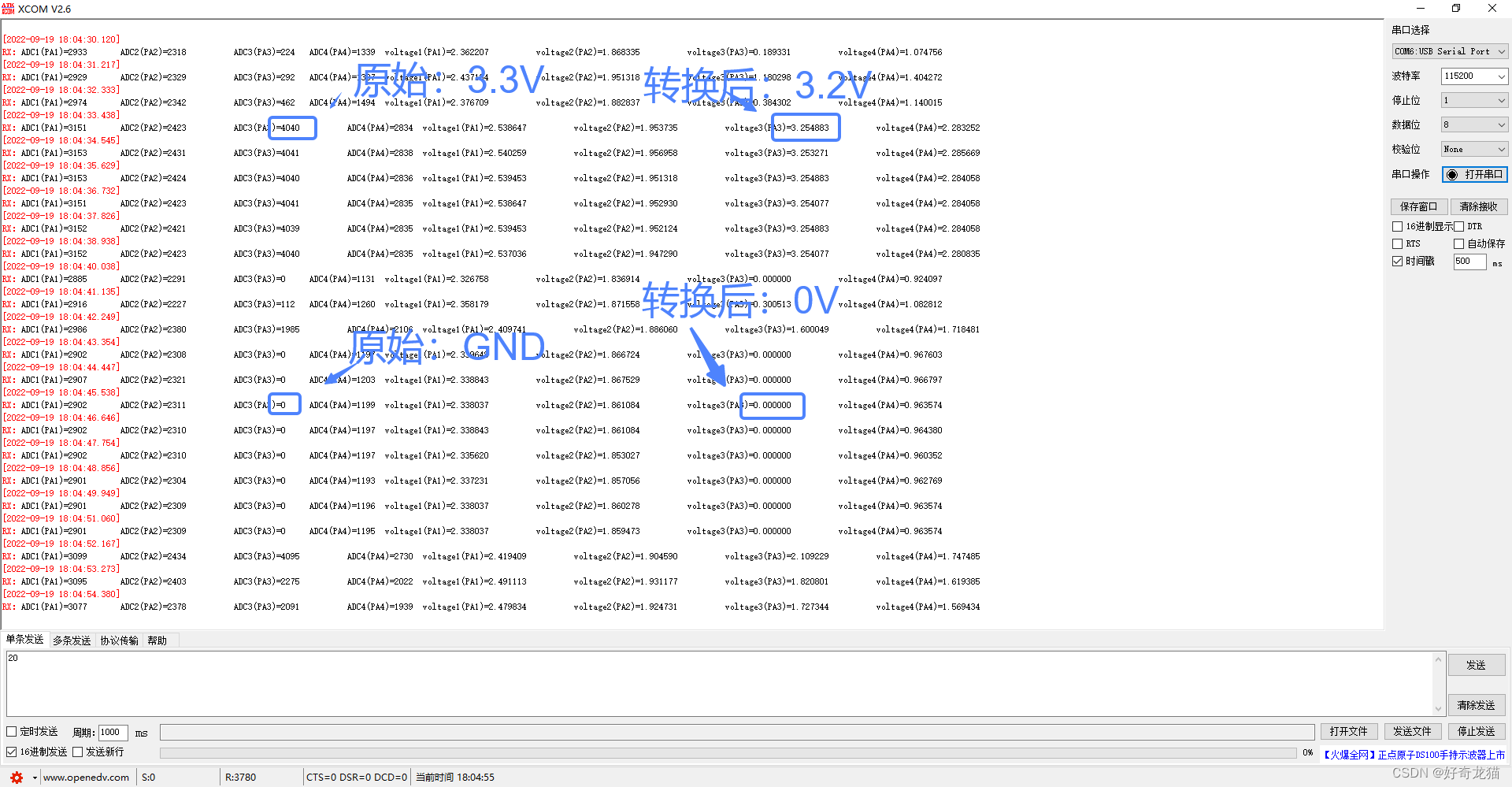This screenshot has height=787, width=1512.
Task: Click the CTS=0 DSR=0 DCD=0 status text
Action: 357,778
